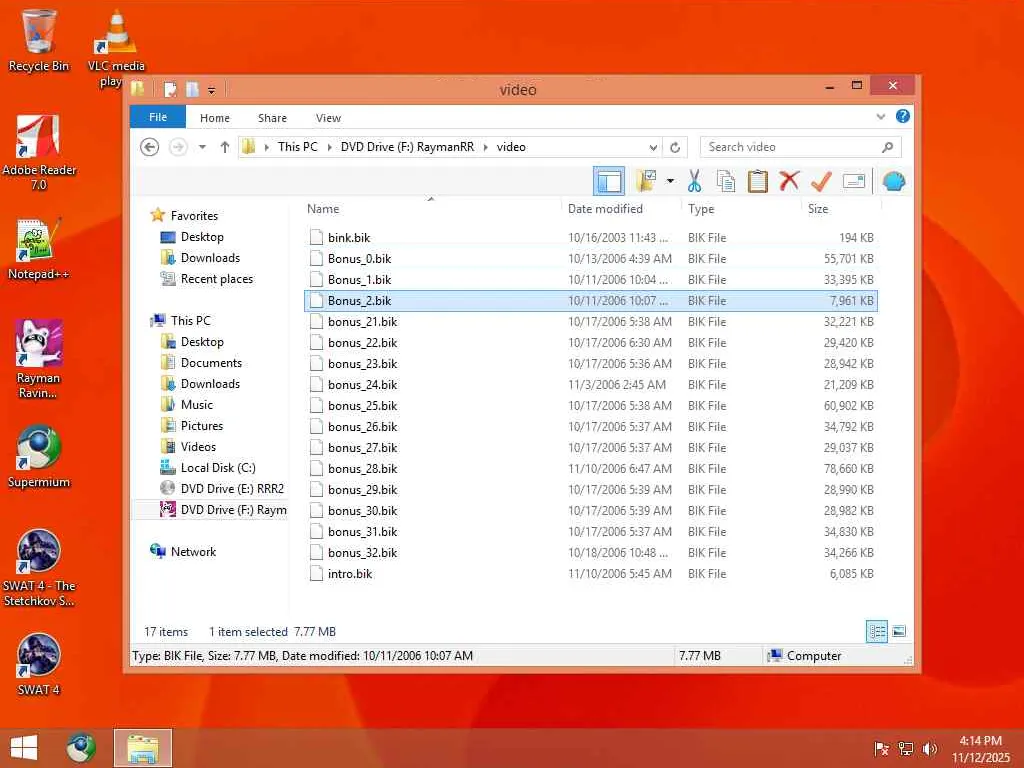Click the Forward navigation arrow
This screenshot has width=1024, height=768.
178,147
